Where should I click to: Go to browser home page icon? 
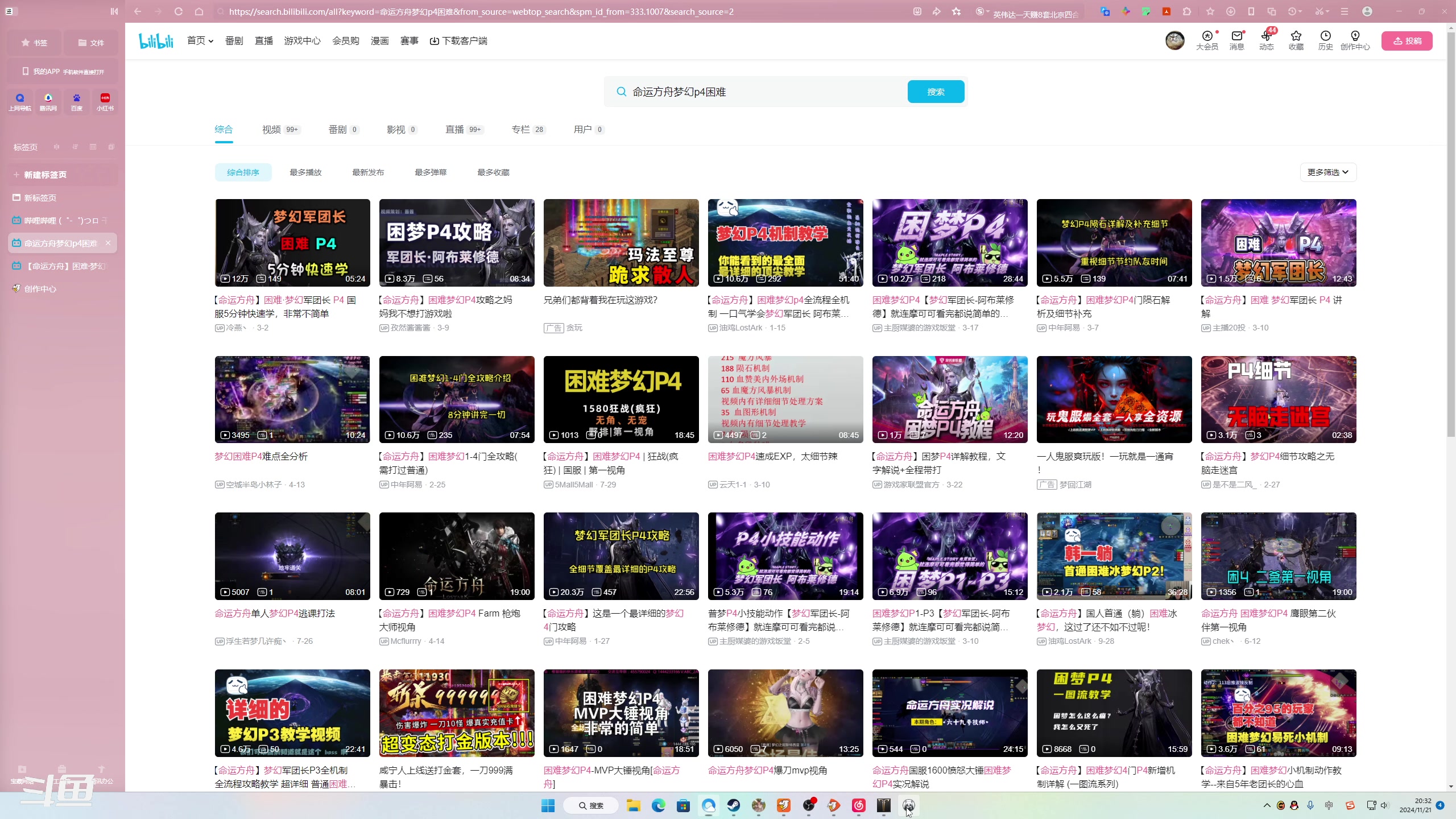[198, 11]
